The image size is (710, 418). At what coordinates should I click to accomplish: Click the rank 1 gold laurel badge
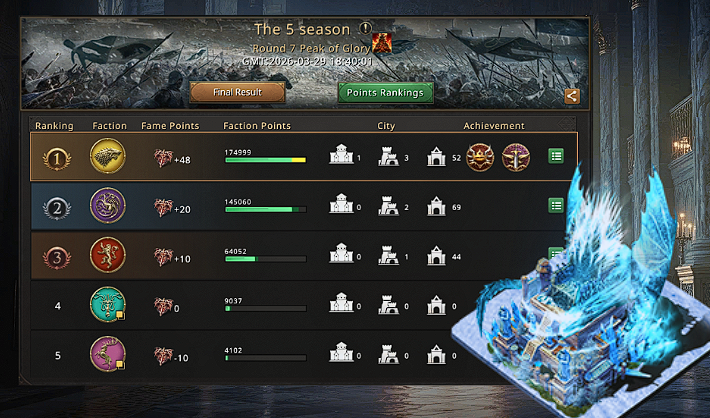pyautogui.click(x=57, y=159)
